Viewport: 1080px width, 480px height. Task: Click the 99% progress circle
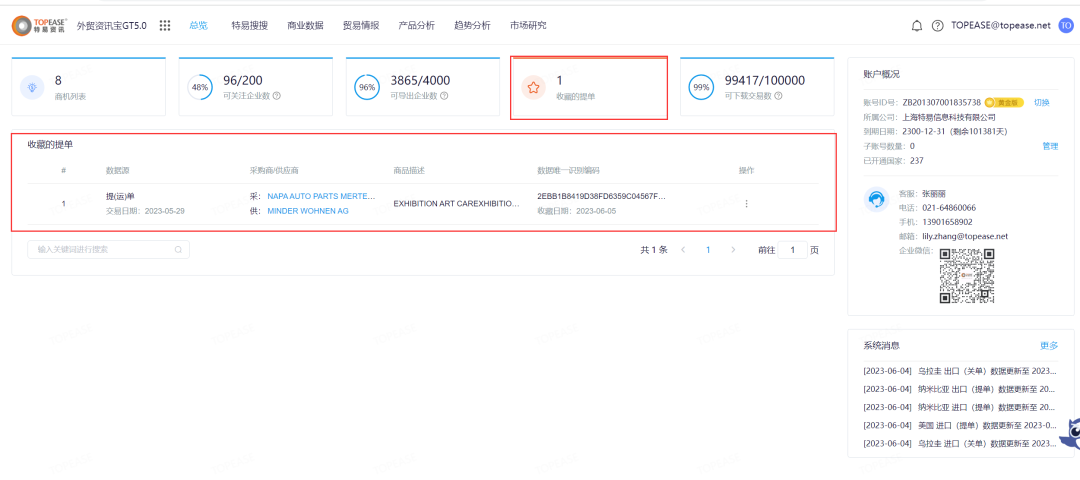pyautogui.click(x=701, y=87)
